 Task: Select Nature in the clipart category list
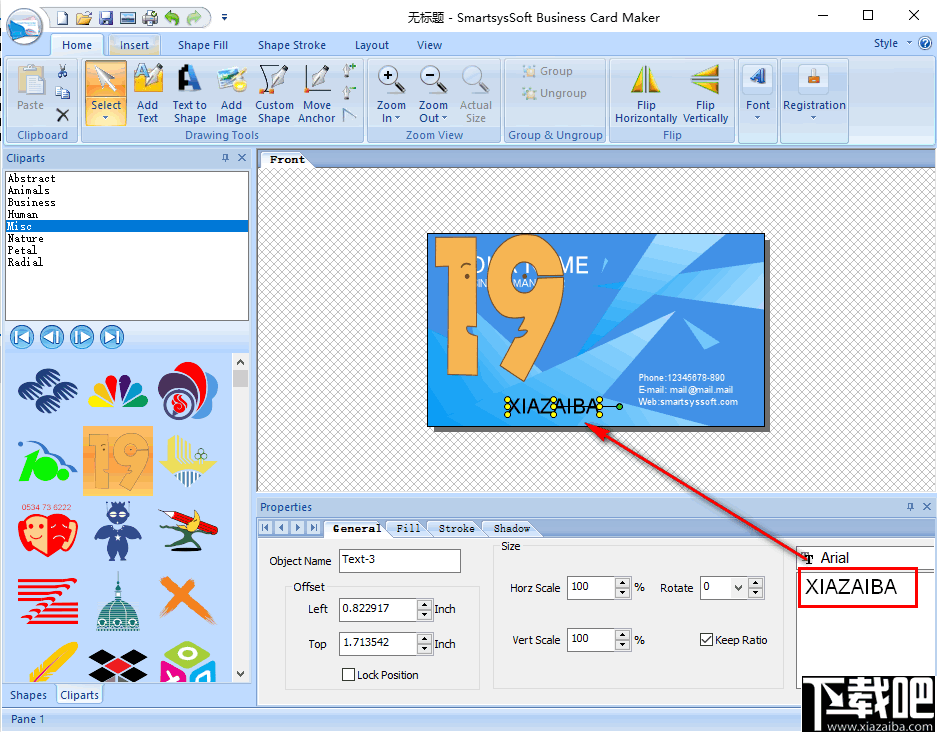click(x=25, y=238)
